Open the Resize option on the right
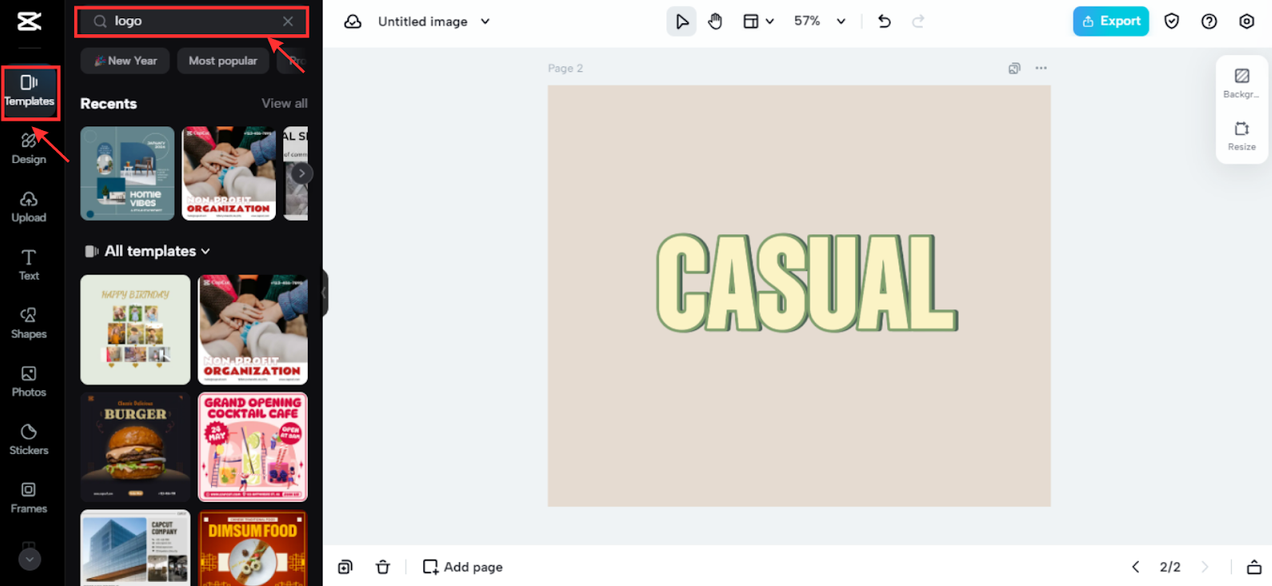The height and width of the screenshot is (586, 1272). (x=1241, y=136)
